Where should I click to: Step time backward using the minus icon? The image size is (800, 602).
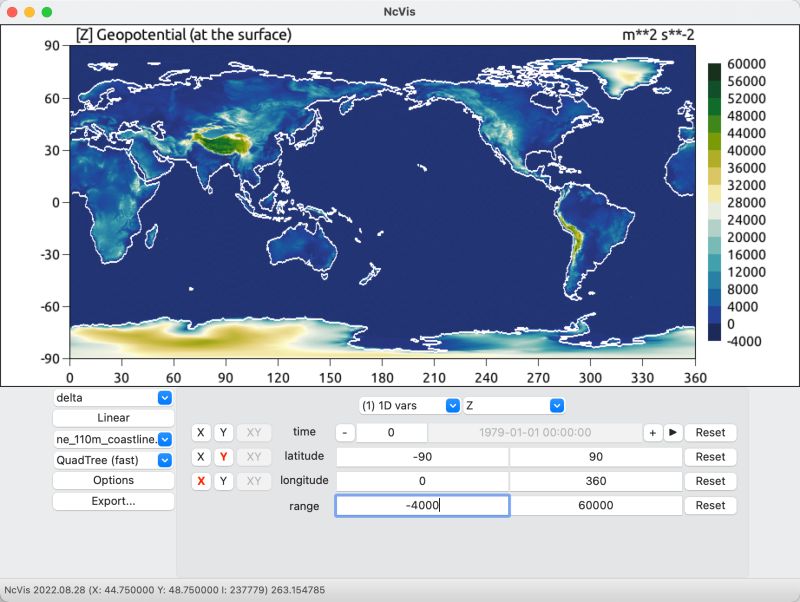(347, 432)
